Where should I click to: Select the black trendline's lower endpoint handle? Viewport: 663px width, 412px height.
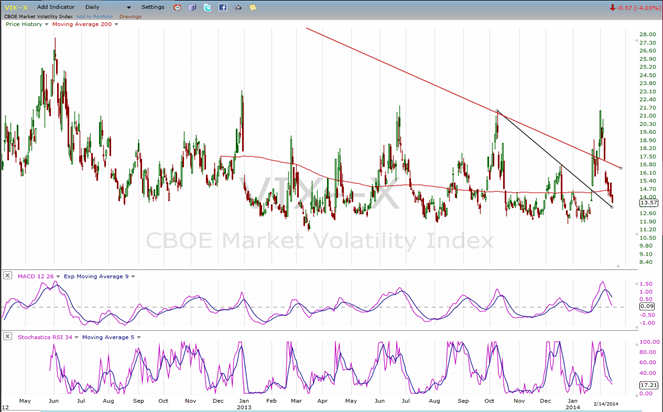tap(612, 207)
